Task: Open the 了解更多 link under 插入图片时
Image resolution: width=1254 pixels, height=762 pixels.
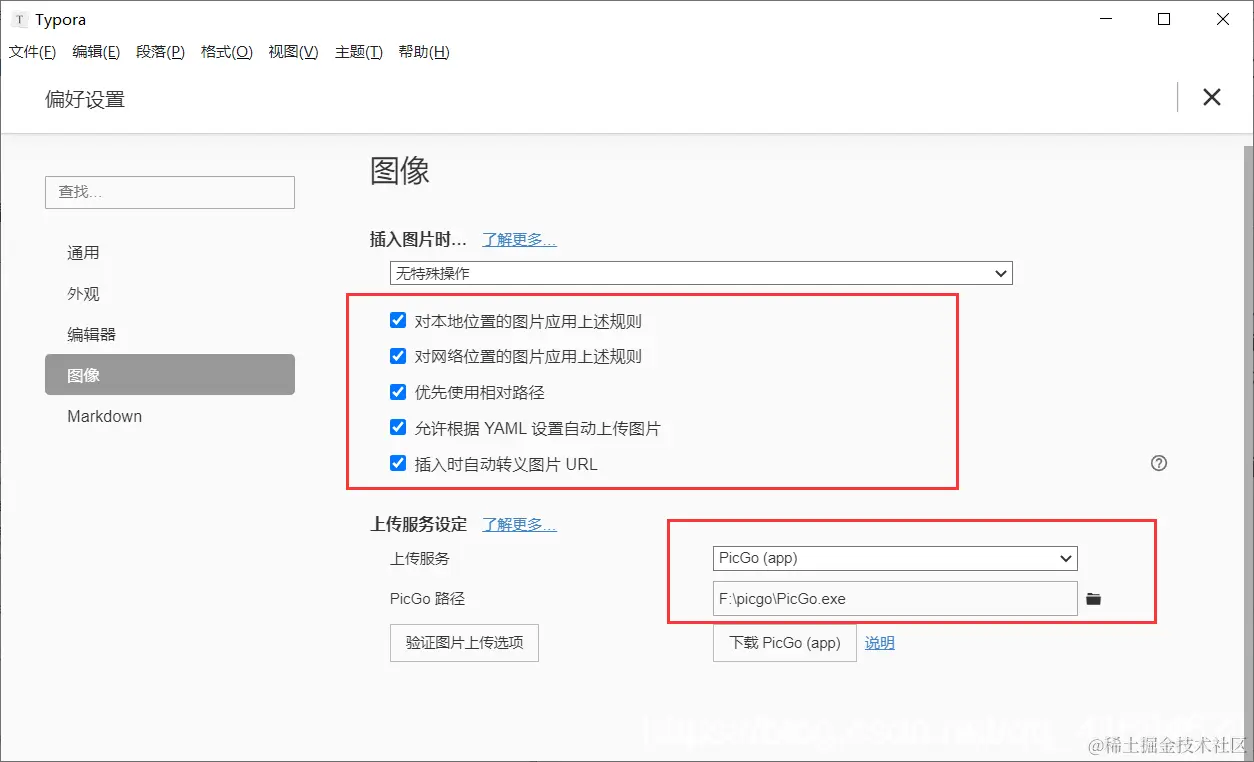Action: point(519,239)
